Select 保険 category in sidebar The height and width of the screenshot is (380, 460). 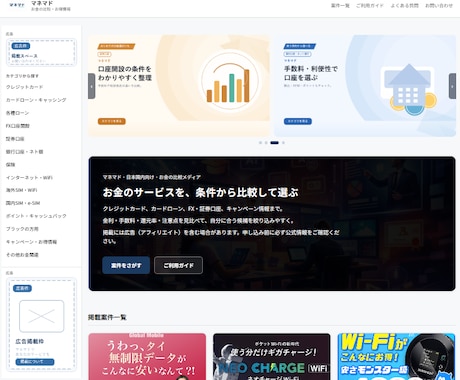[x=10, y=165]
